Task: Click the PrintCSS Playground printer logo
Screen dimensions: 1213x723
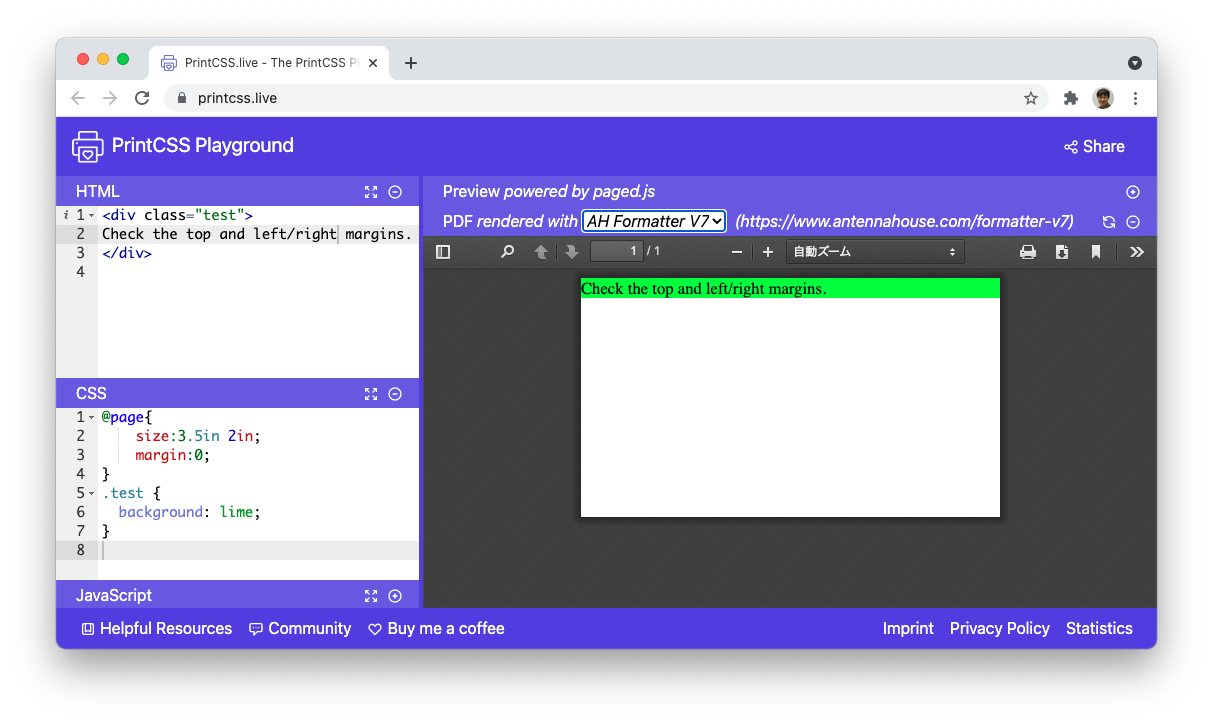Action: [87, 146]
